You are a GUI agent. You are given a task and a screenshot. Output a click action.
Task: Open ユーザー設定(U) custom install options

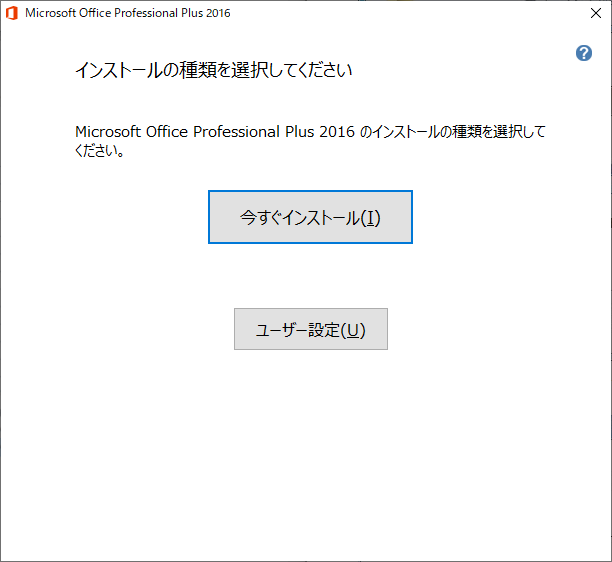pos(311,329)
